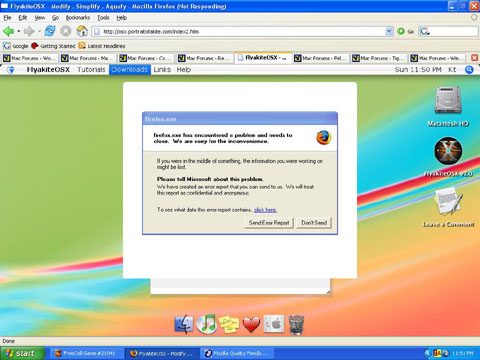Open the Latest Headlines feed bookmark
Screen dimensions: 480x360
pos(102,46)
